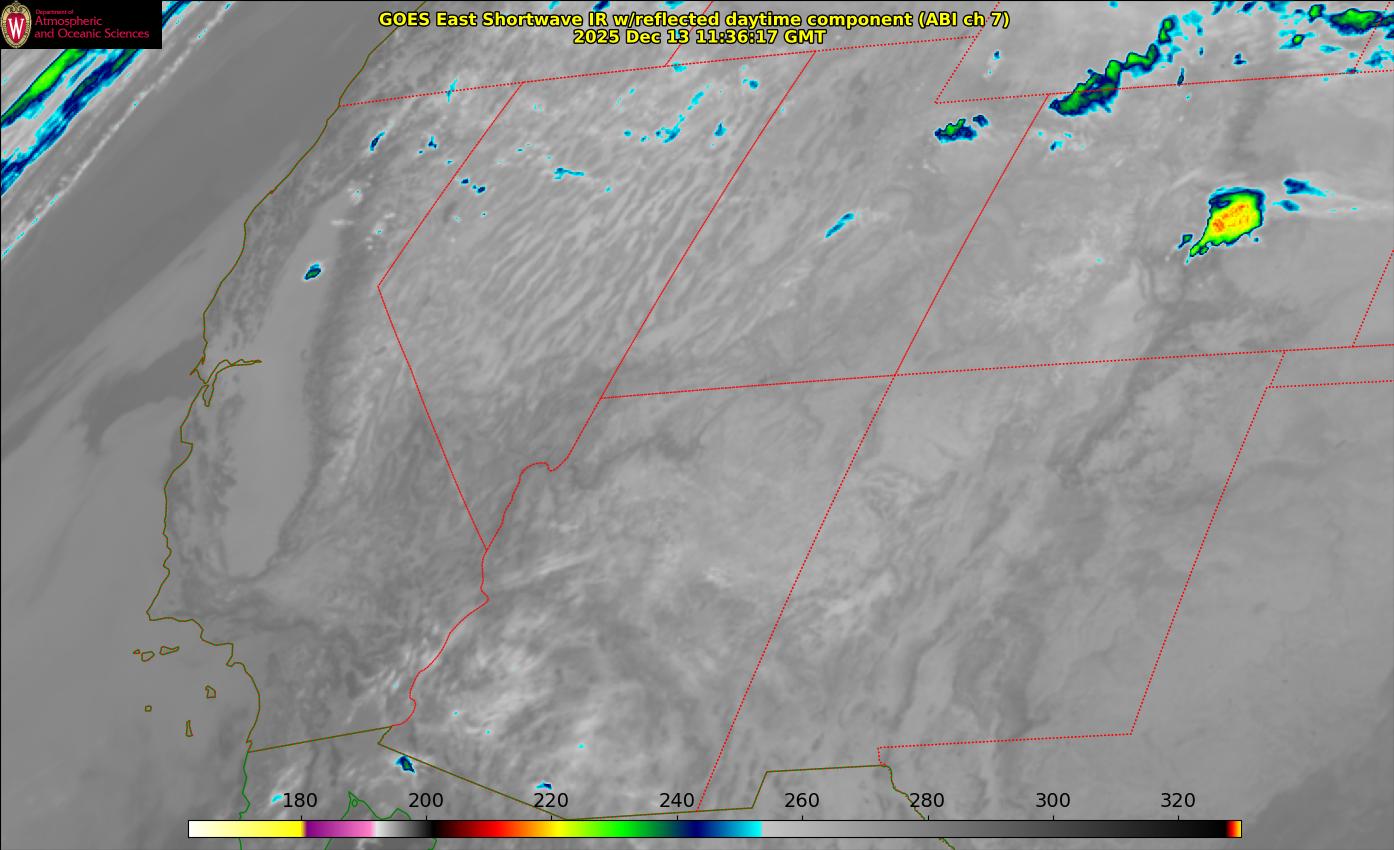The image size is (1394, 850).
Task: Click the small blue cloud above the bottom border line
Action: pyautogui.click(x=405, y=764)
